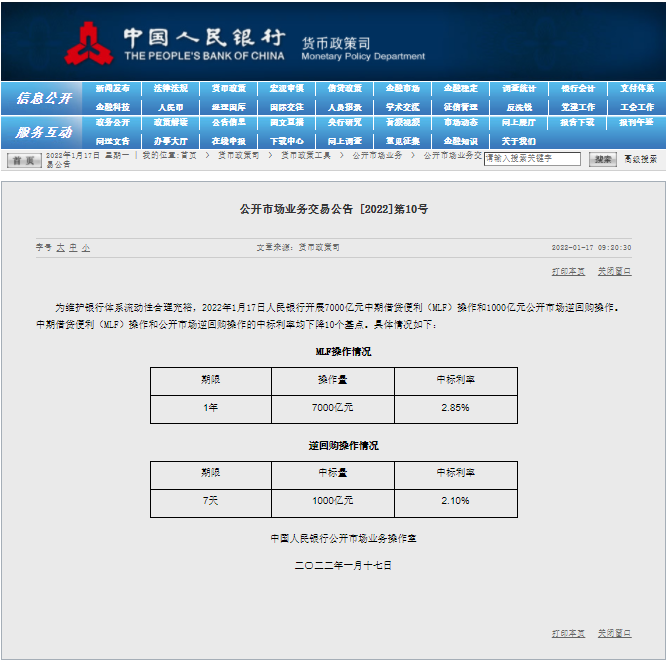Select the 1000亿元 cell in reverse repo table
Image resolution: width=670 pixels, height=663 pixels.
[332, 502]
